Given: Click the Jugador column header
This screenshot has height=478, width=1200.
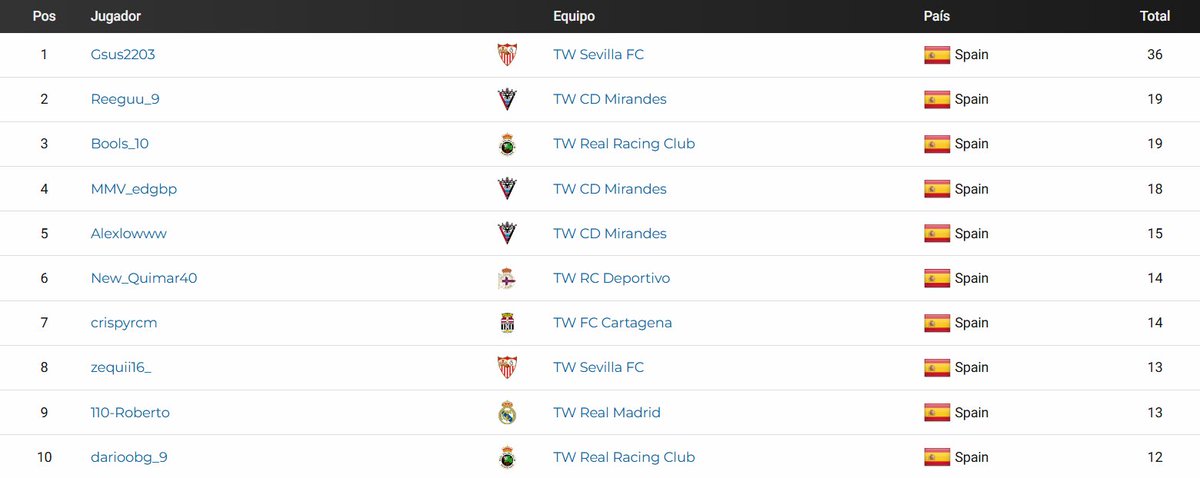Looking at the screenshot, I should tap(116, 17).
